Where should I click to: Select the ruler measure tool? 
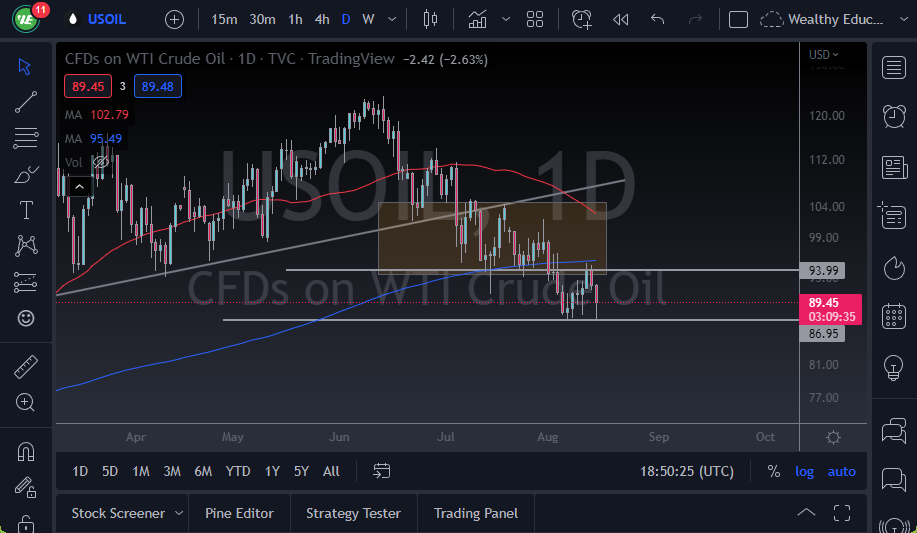(26, 367)
